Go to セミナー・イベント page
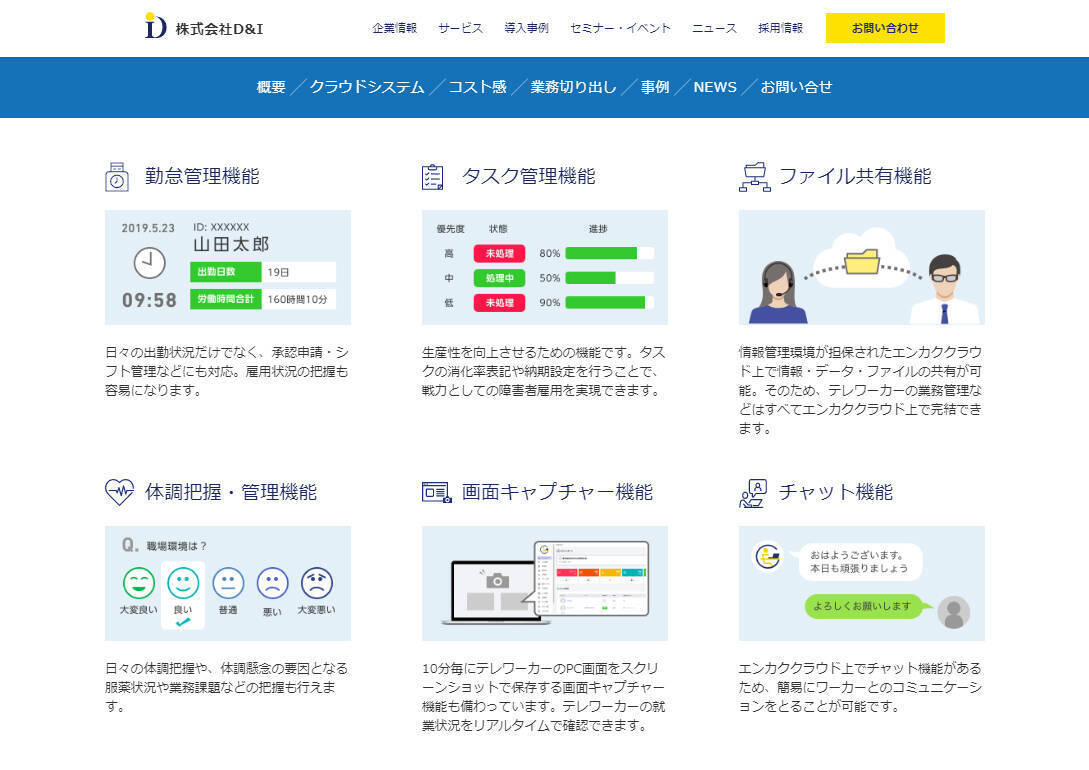The height and width of the screenshot is (770, 1089). [620, 28]
